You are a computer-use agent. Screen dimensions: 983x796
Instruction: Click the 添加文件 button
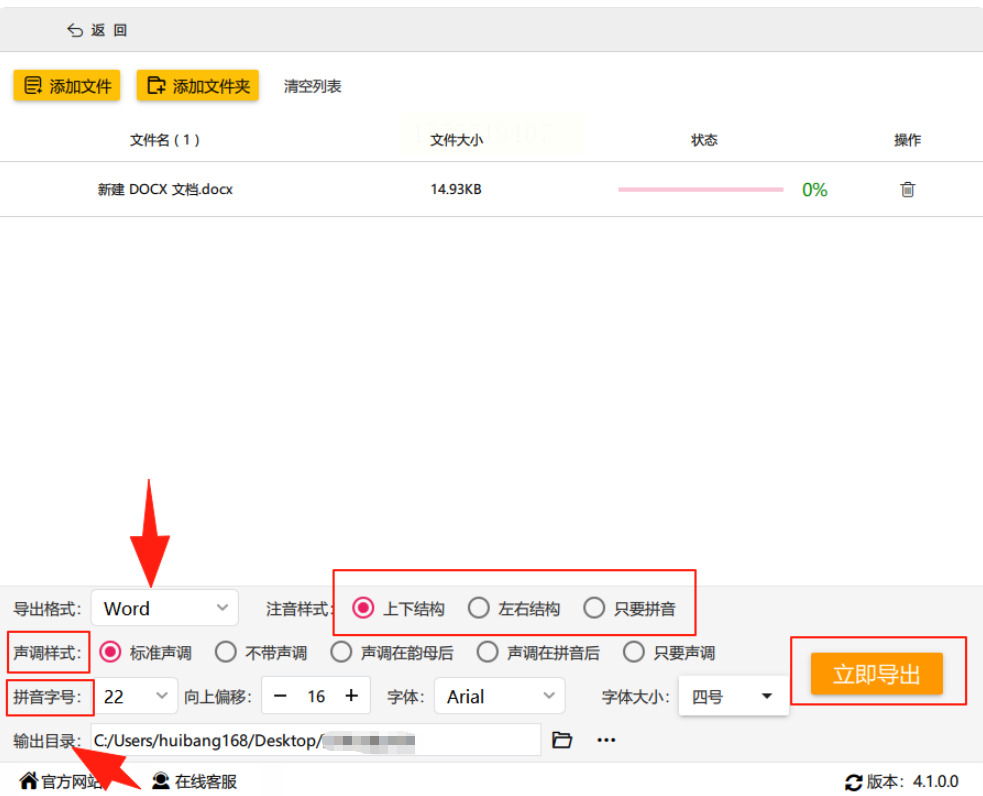(x=67, y=86)
